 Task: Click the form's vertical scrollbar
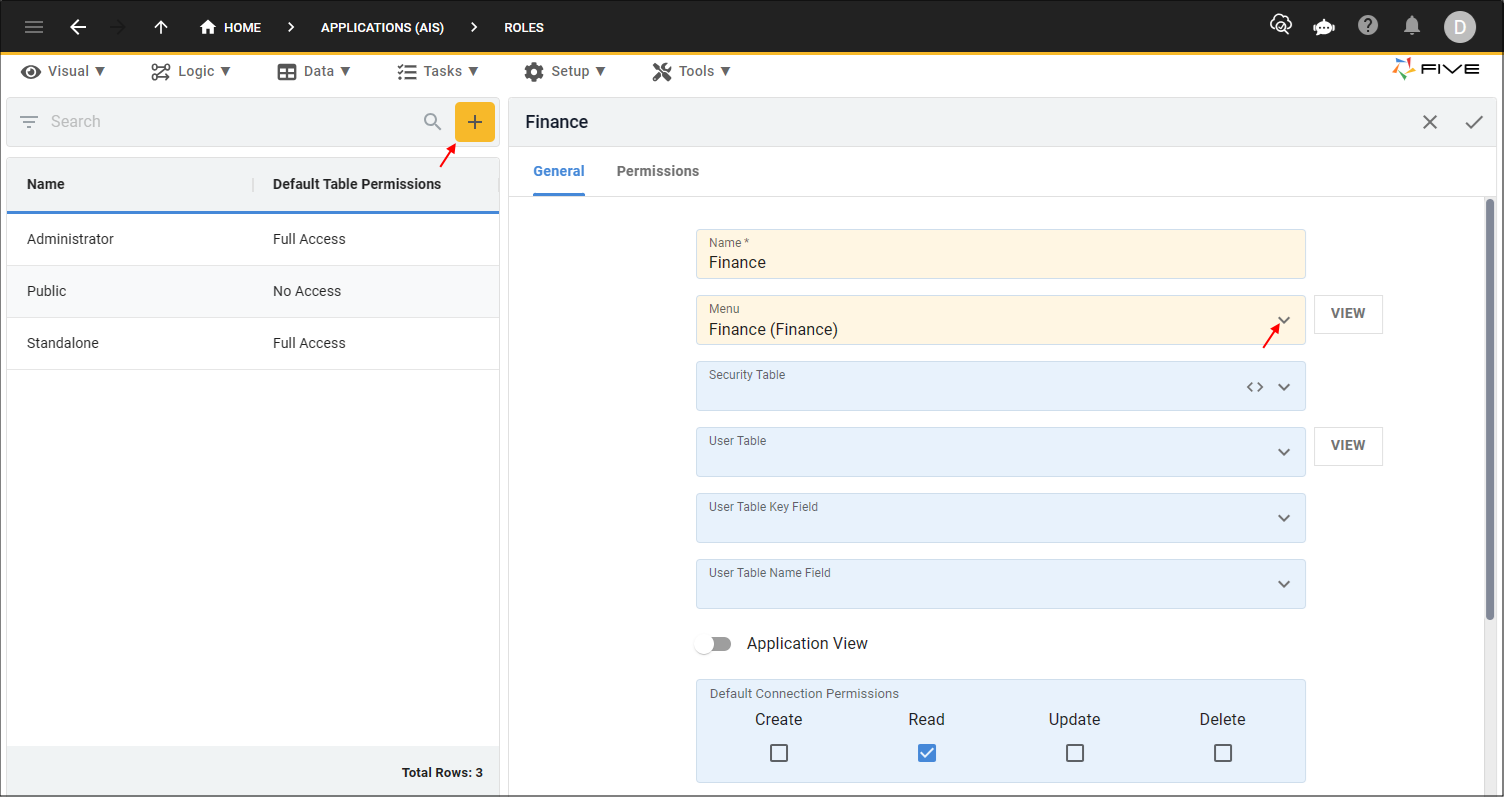pyautogui.click(x=1490, y=410)
